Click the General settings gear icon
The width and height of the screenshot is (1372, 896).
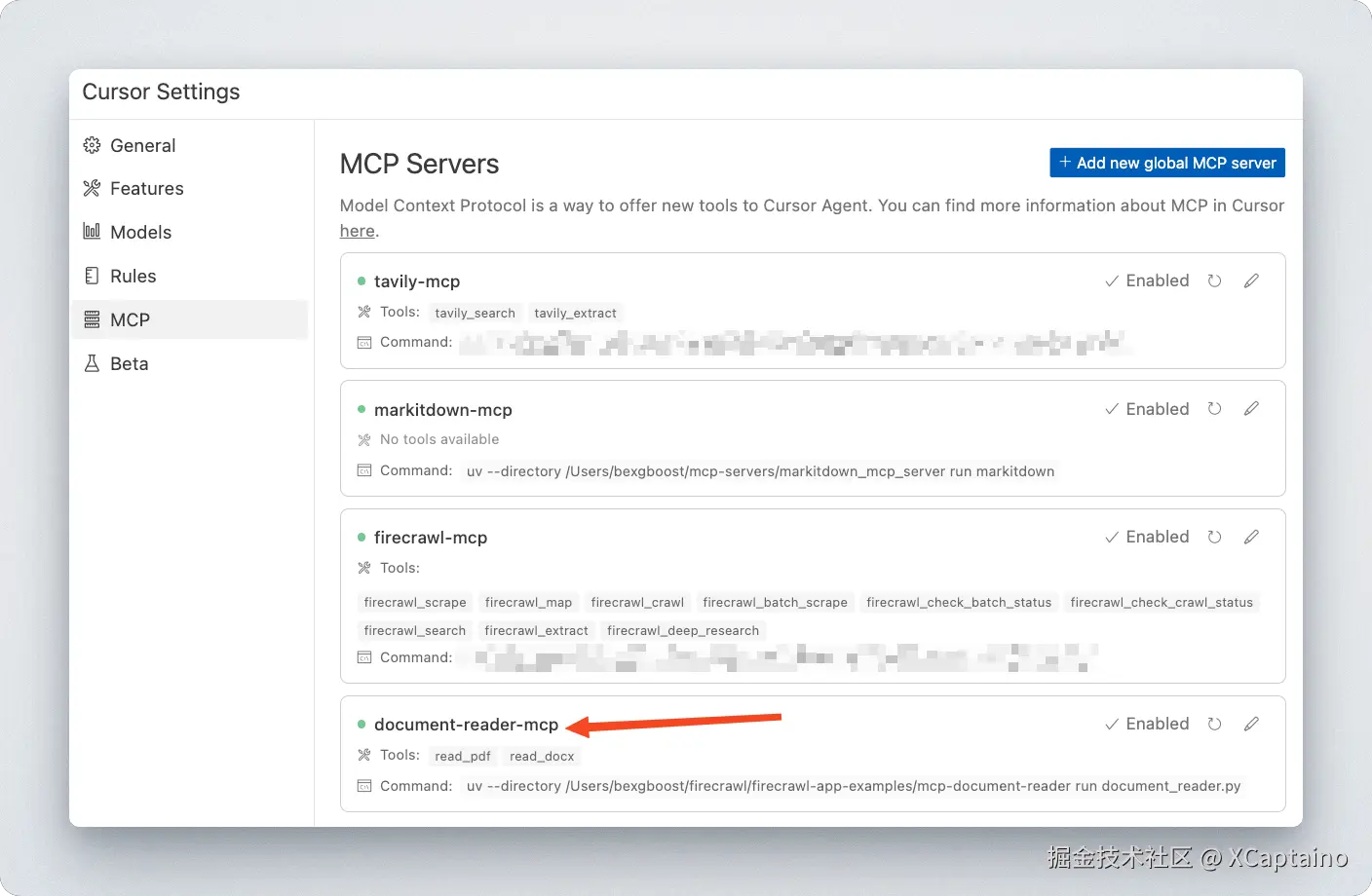pyautogui.click(x=92, y=144)
